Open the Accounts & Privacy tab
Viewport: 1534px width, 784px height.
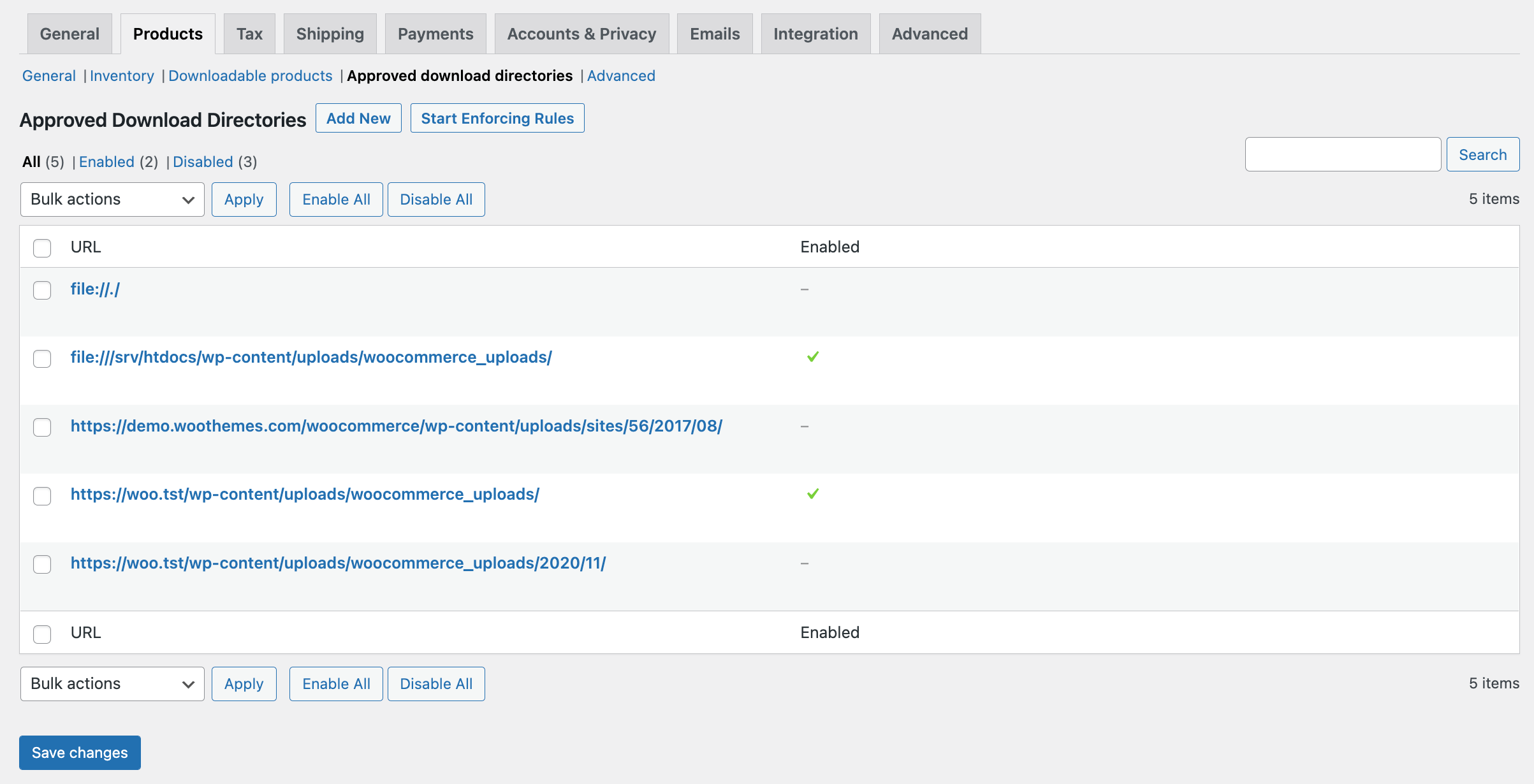click(x=581, y=33)
